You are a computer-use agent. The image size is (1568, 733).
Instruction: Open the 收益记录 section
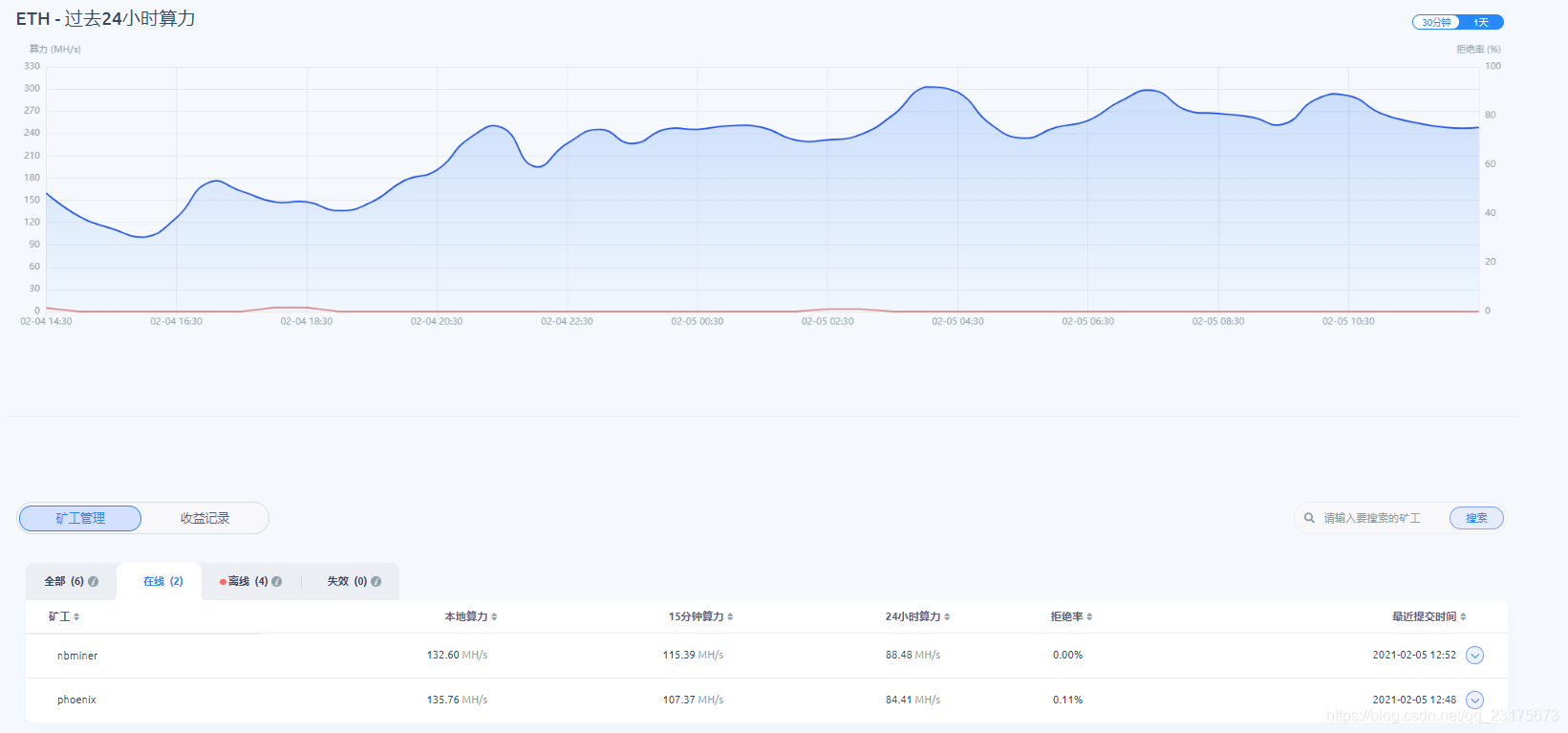[205, 518]
